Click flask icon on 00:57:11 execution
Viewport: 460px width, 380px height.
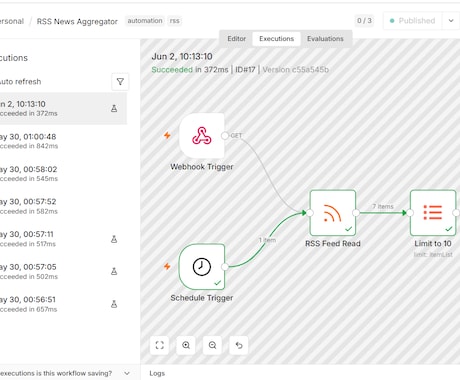(x=114, y=239)
